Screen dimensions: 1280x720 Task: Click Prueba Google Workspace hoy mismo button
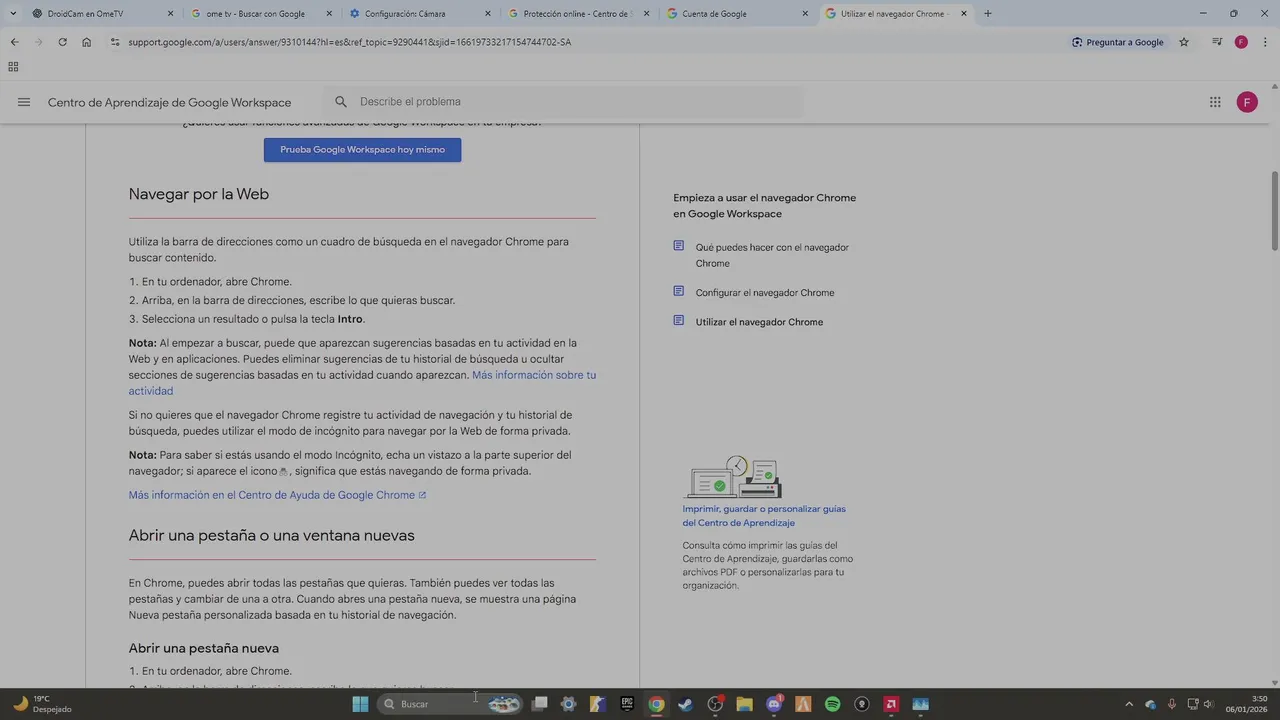(x=362, y=149)
